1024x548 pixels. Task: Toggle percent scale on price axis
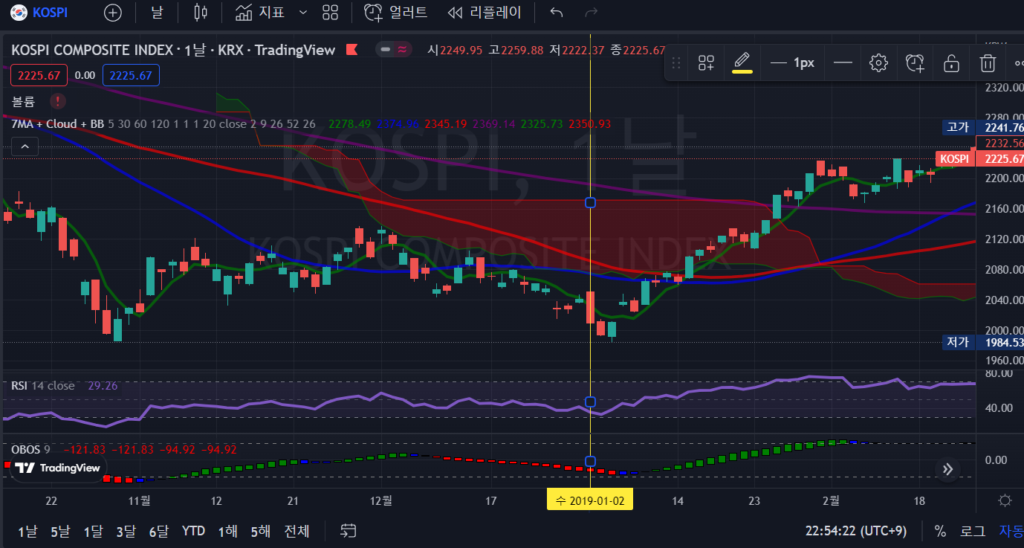point(940,530)
